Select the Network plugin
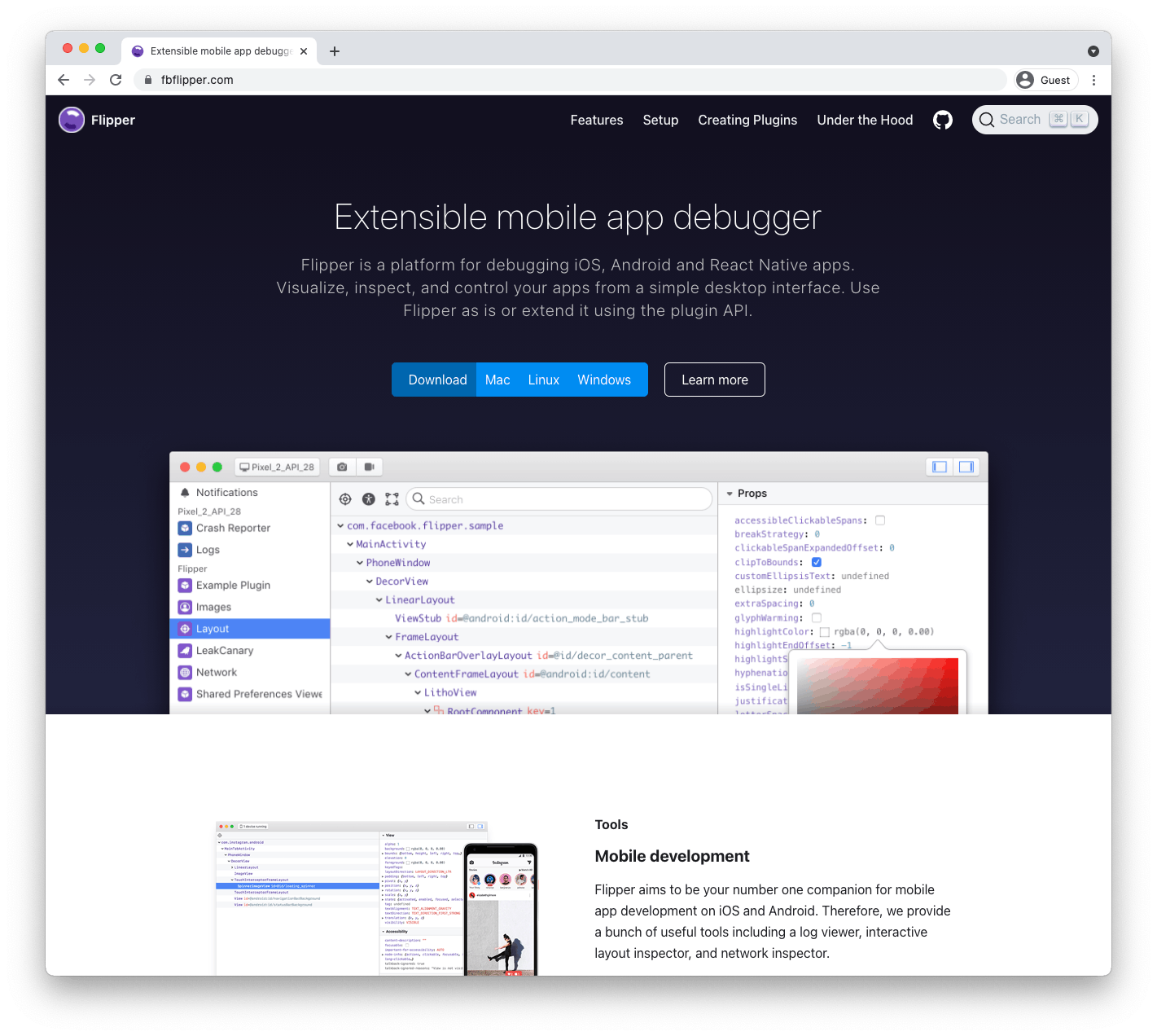This screenshot has height=1036, width=1157. (249, 673)
